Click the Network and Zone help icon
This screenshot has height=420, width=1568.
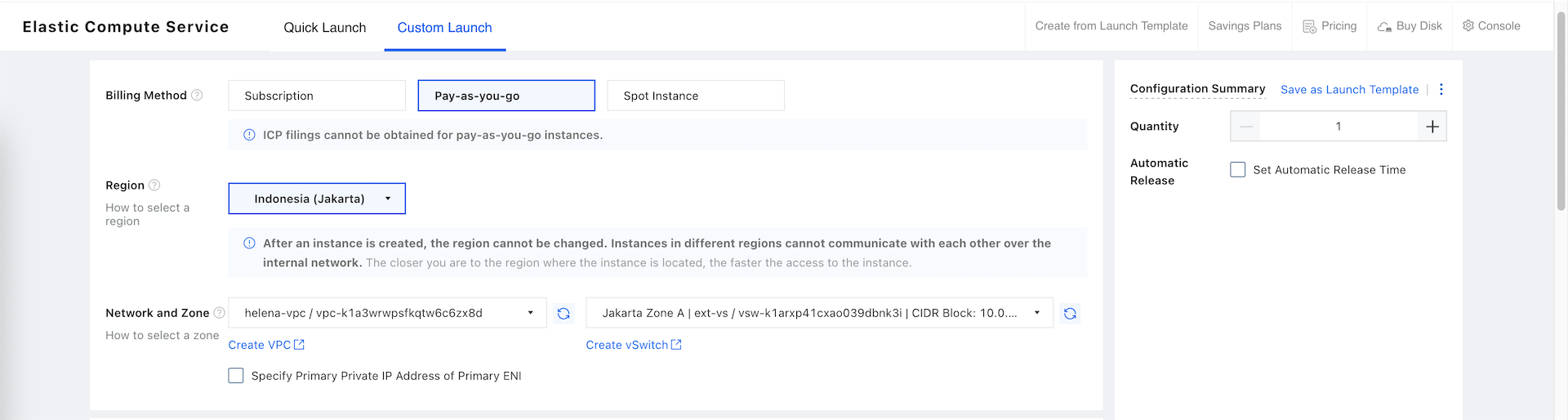click(x=219, y=313)
